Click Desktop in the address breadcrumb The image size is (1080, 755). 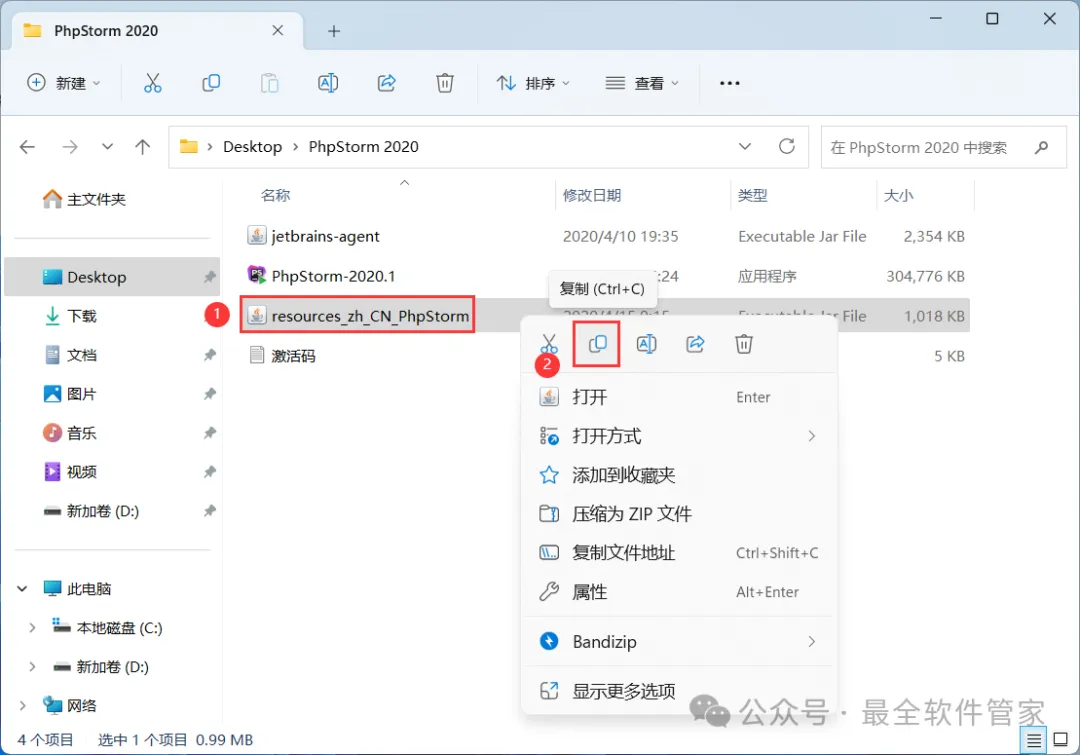pyautogui.click(x=252, y=147)
